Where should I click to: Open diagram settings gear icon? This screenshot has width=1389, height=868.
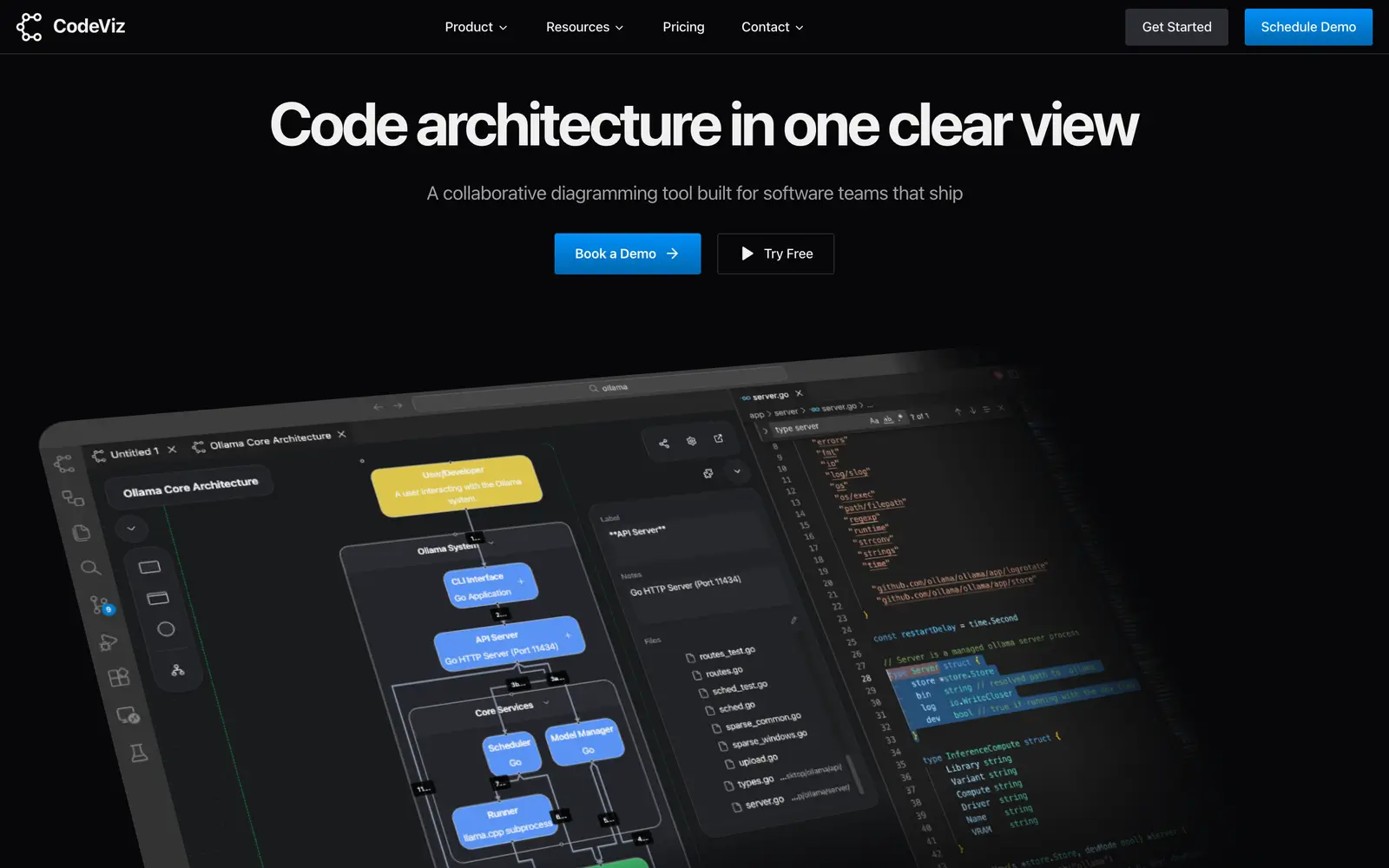[x=692, y=441]
